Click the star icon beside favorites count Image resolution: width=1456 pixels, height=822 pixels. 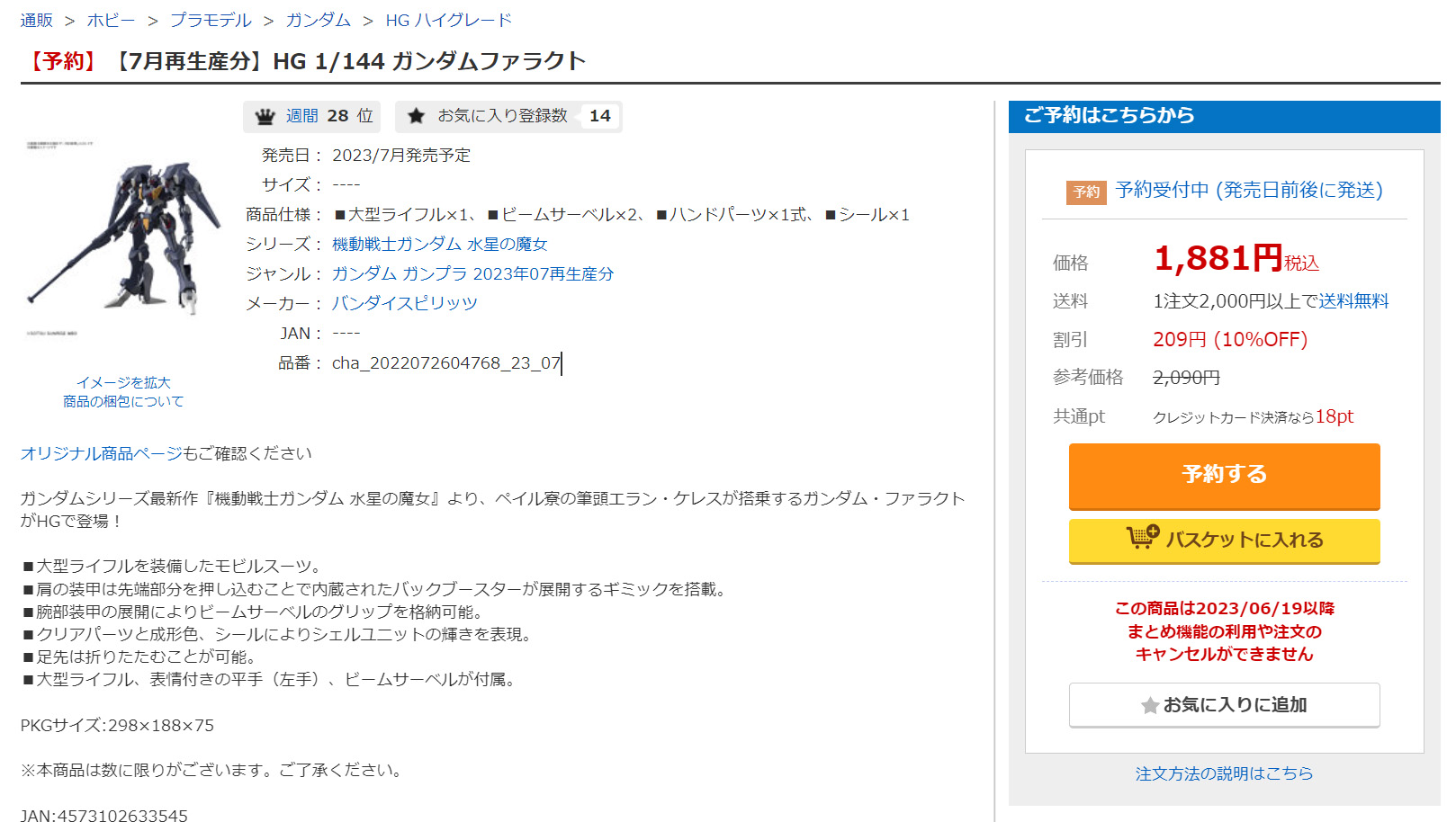coord(416,116)
